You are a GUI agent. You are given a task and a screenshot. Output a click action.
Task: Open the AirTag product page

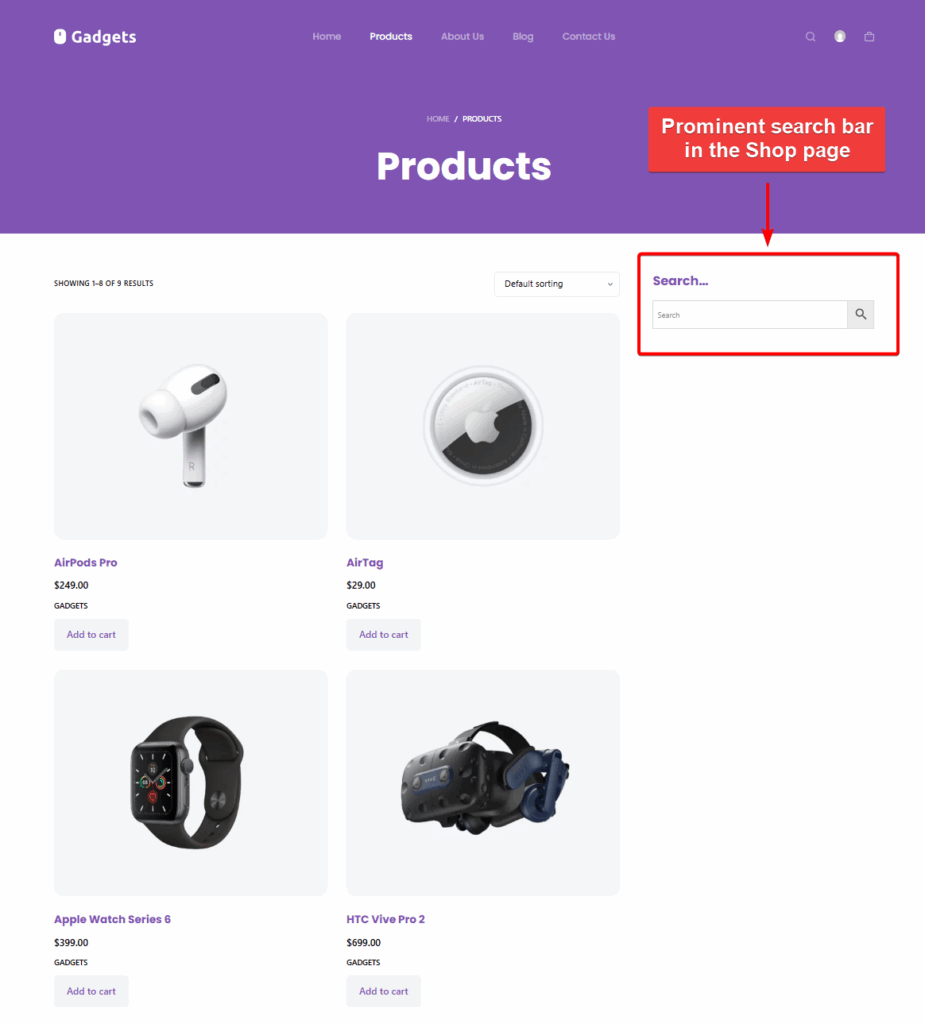pos(365,562)
